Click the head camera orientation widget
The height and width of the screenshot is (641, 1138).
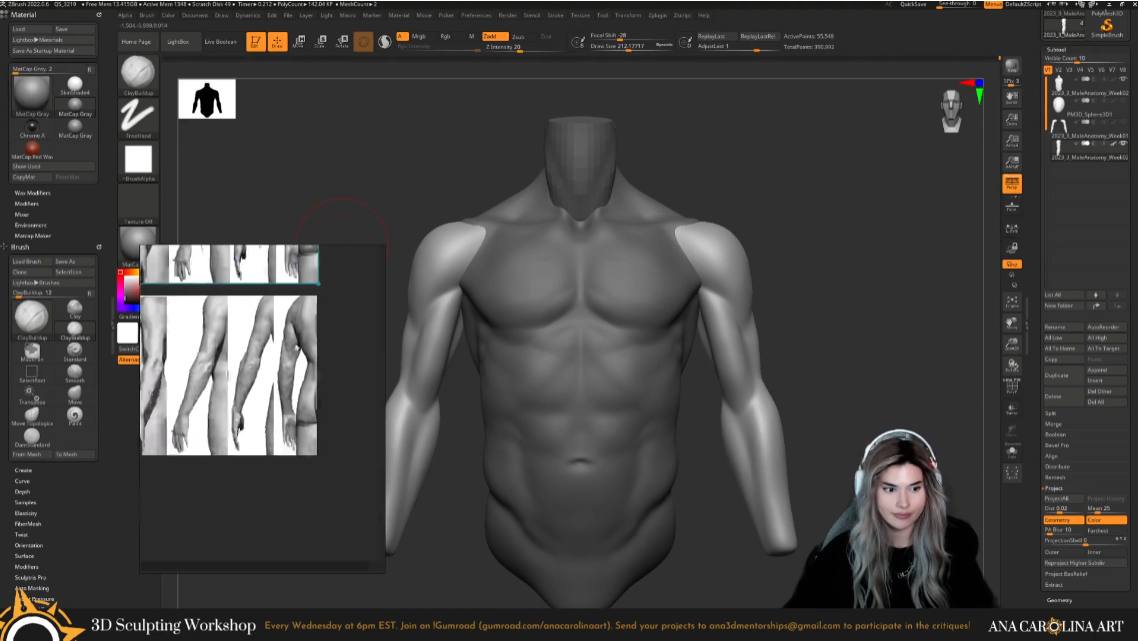(951, 111)
